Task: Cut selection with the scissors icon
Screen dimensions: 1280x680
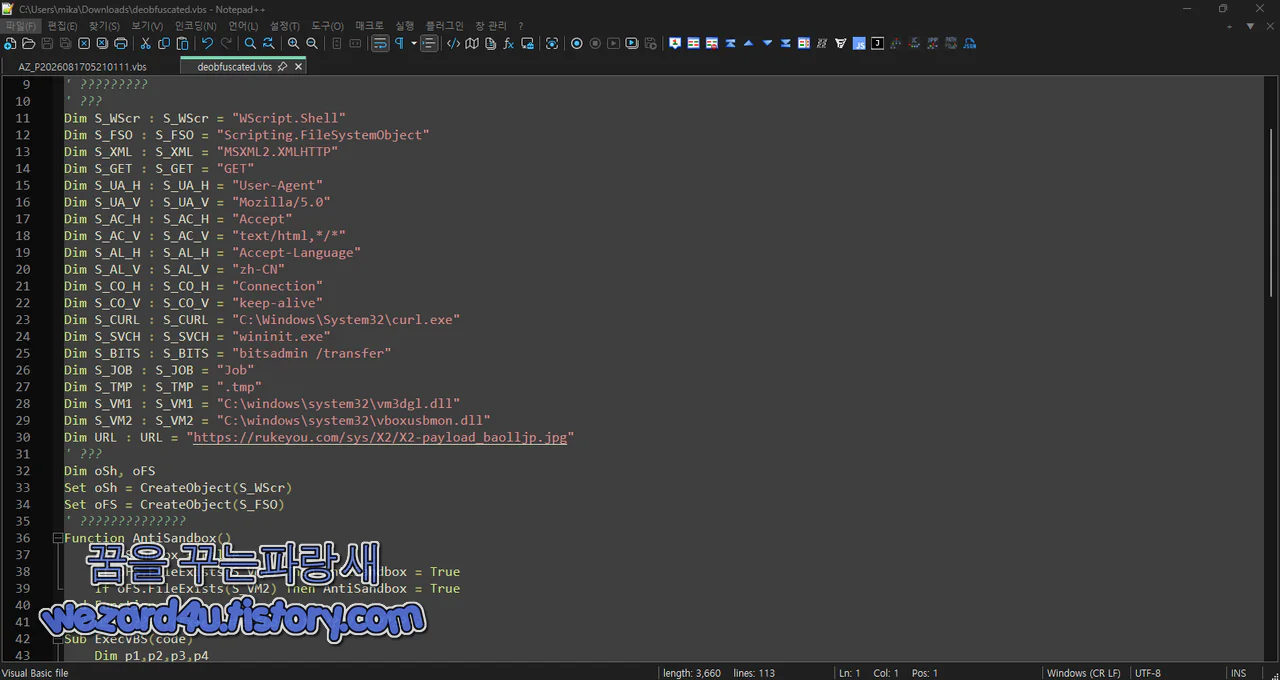Action: pos(146,43)
